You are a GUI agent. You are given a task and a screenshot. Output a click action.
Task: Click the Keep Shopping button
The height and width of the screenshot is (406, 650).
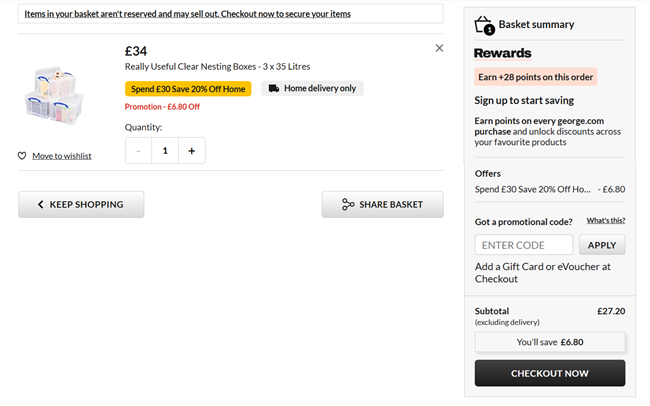coord(81,204)
